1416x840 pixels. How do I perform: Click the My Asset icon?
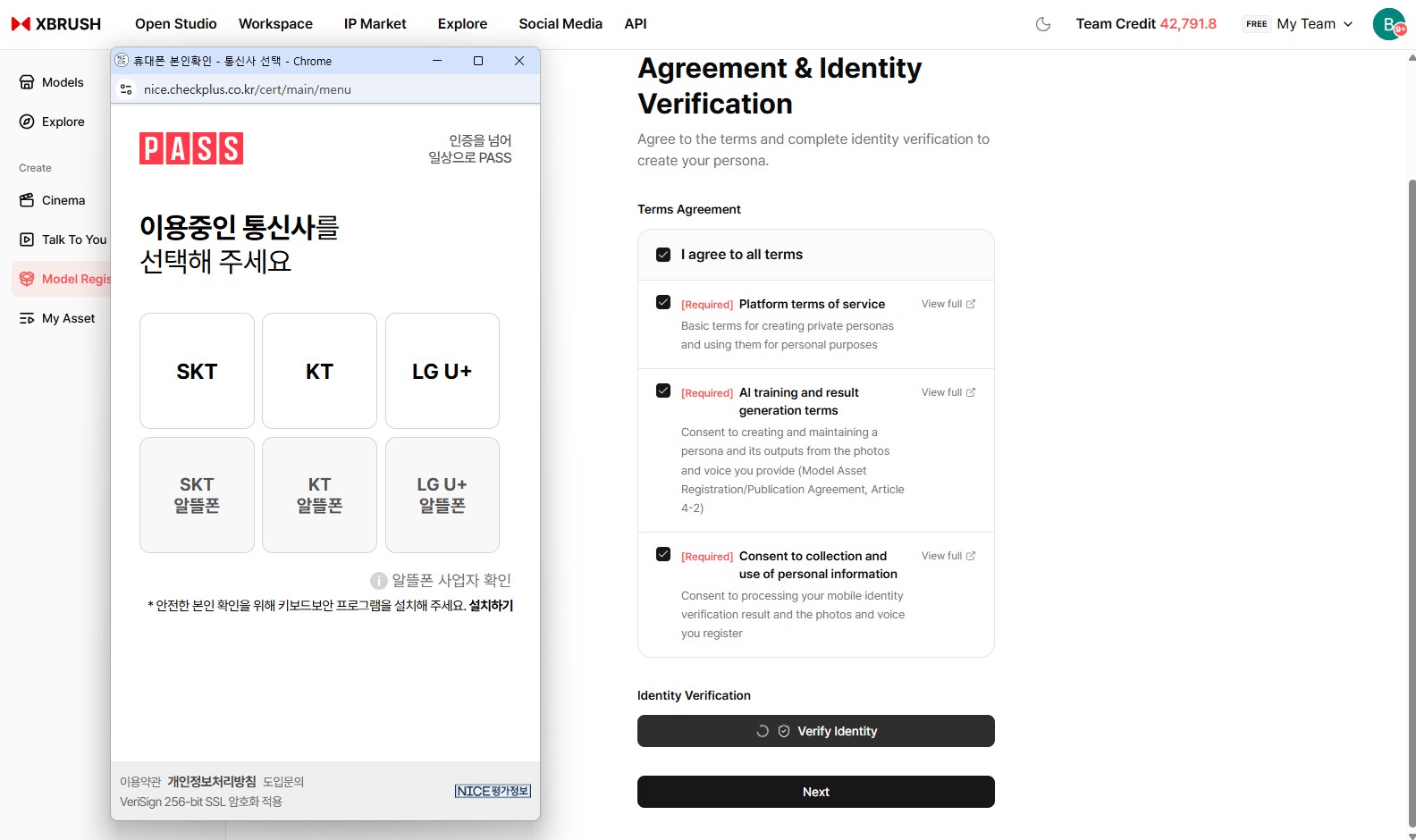pyautogui.click(x=27, y=318)
